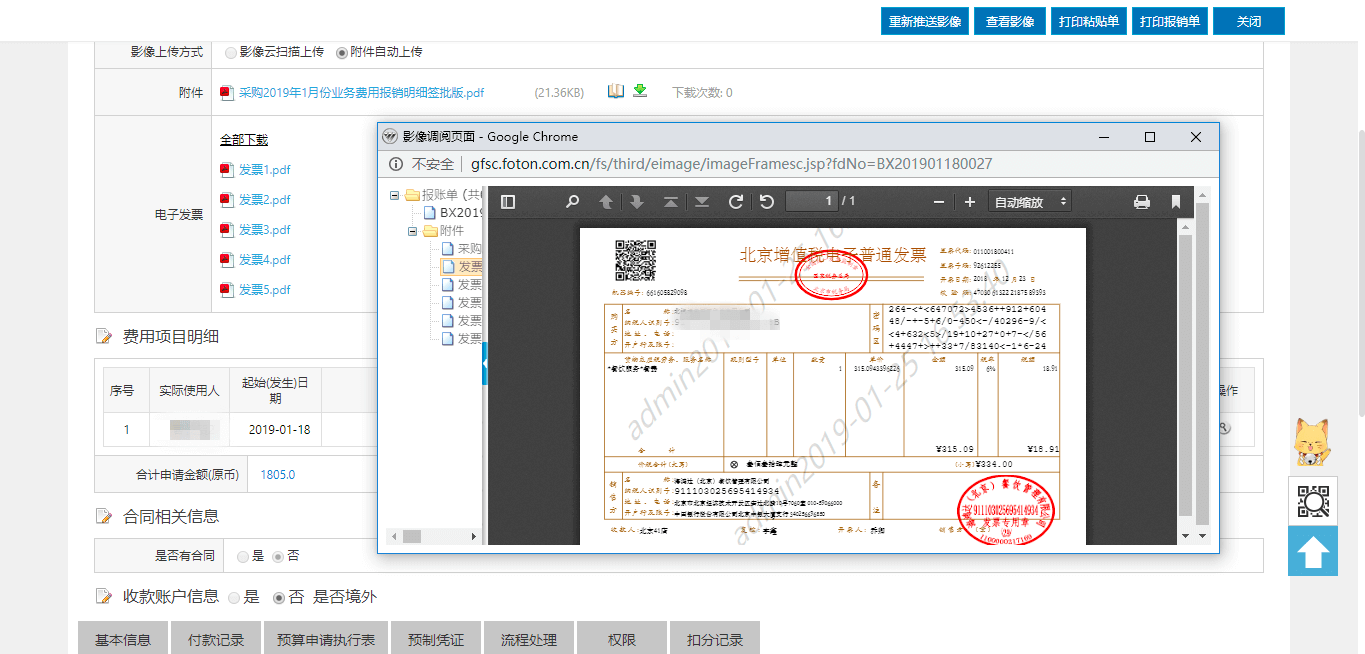1365x654 pixels.
Task: Rotate the PDF clockwise
Action: click(735, 202)
